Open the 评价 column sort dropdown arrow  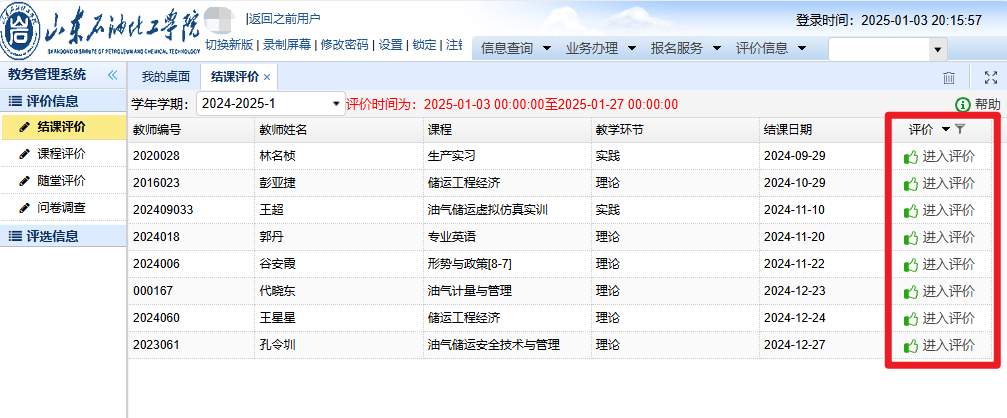(946, 129)
